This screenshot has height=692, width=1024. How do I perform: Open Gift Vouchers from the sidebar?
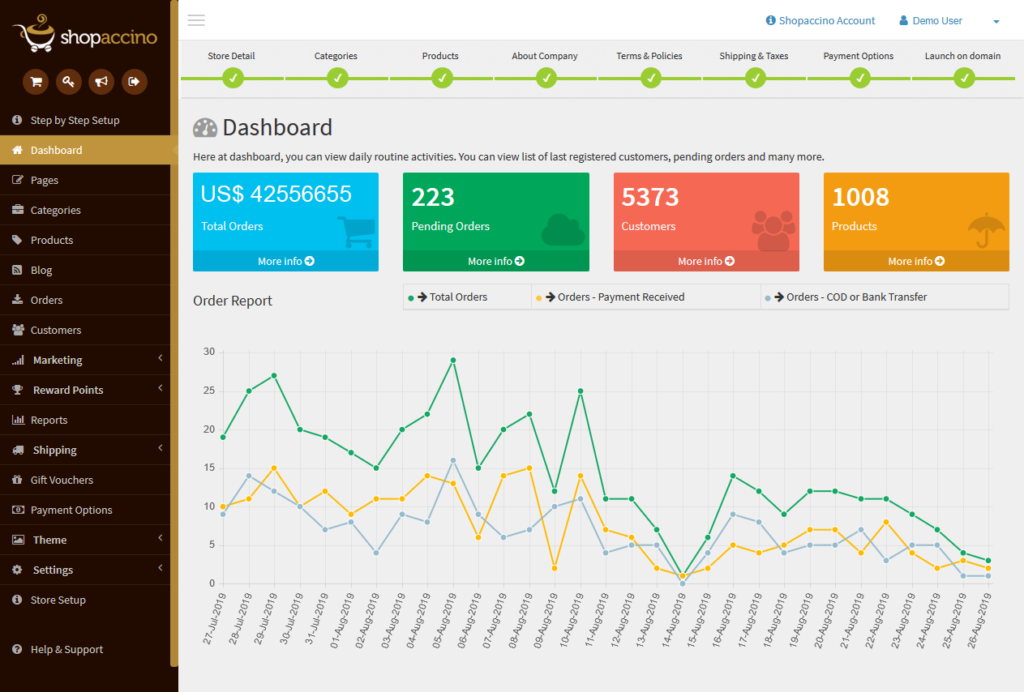[61, 480]
